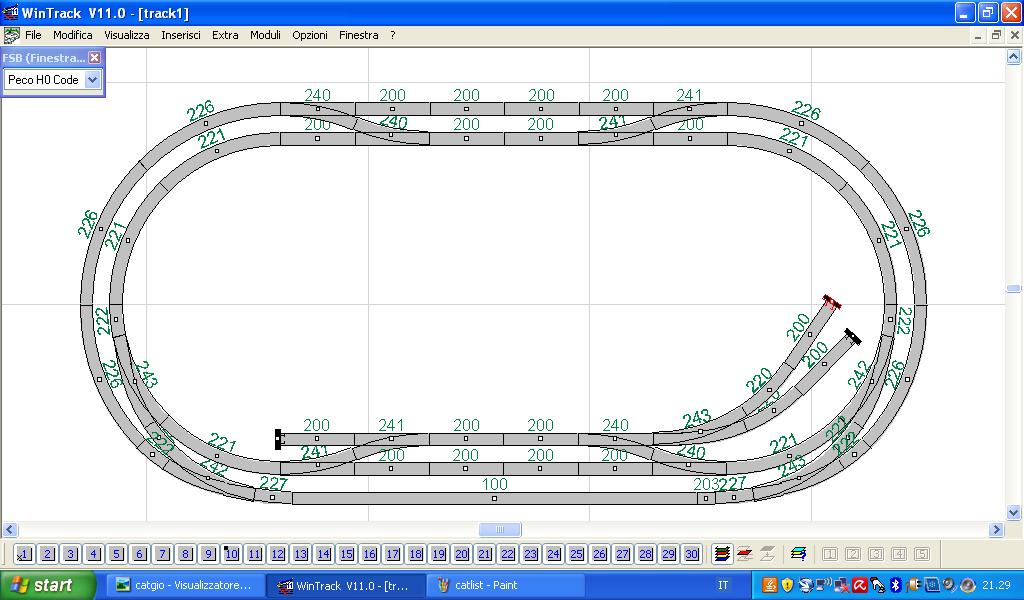Toggle layer 25 in bottom toolbar

pos(576,554)
